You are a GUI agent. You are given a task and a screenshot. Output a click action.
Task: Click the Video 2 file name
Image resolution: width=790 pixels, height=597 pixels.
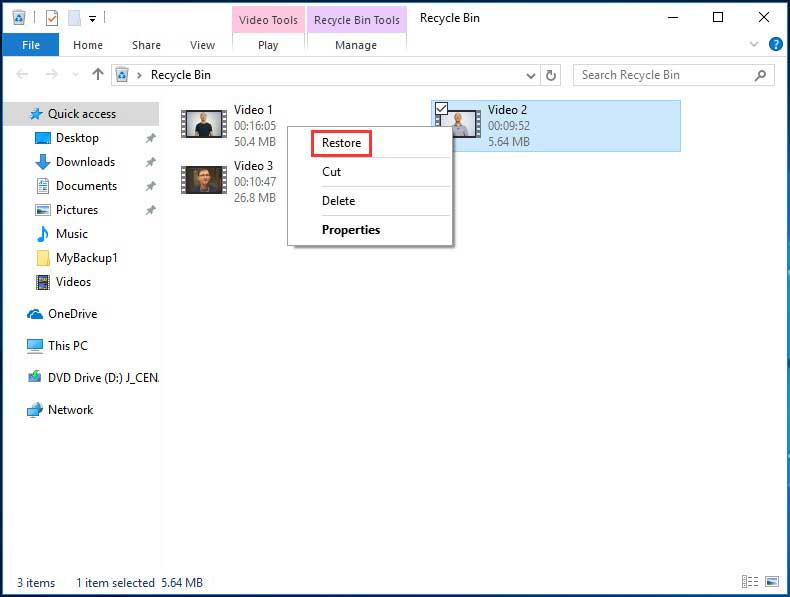tap(507, 110)
